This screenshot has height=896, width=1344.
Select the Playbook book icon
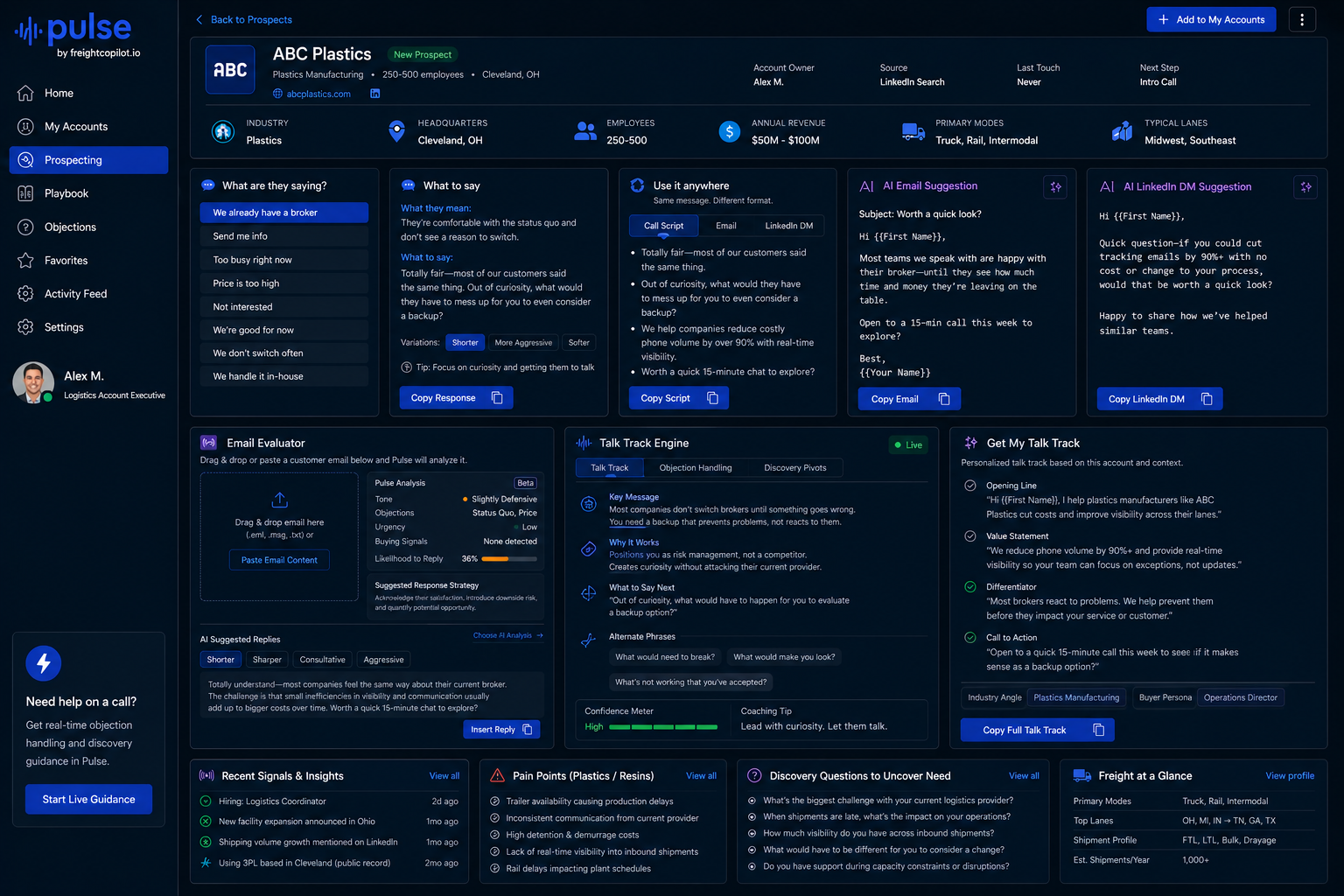point(25,193)
